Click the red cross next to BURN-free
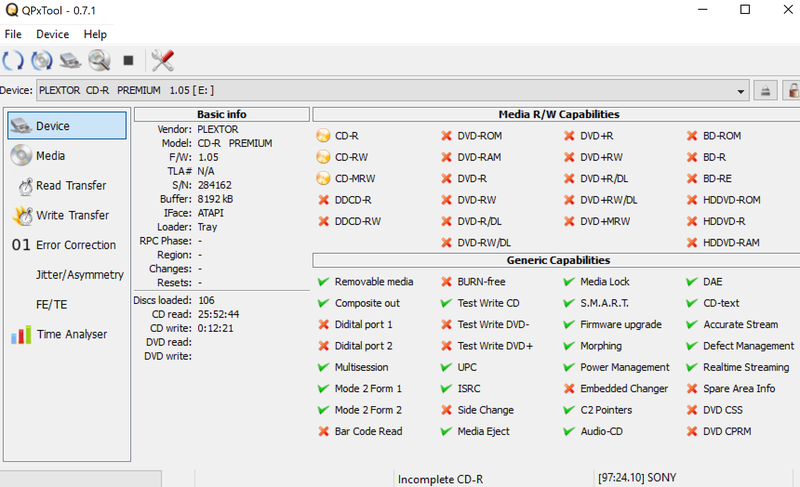The image size is (800, 487). click(446, 281)
